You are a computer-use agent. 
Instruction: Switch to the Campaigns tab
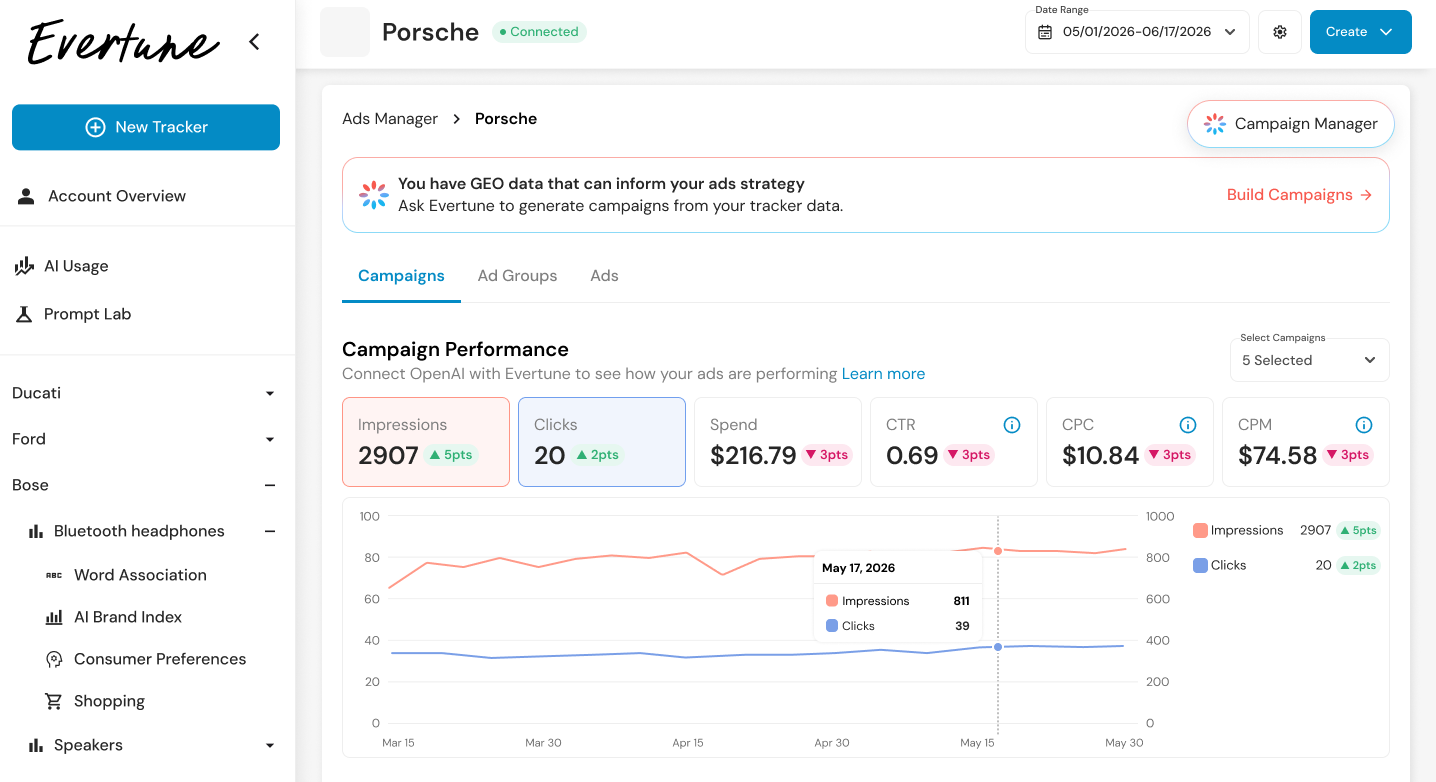tap(401, 276)
